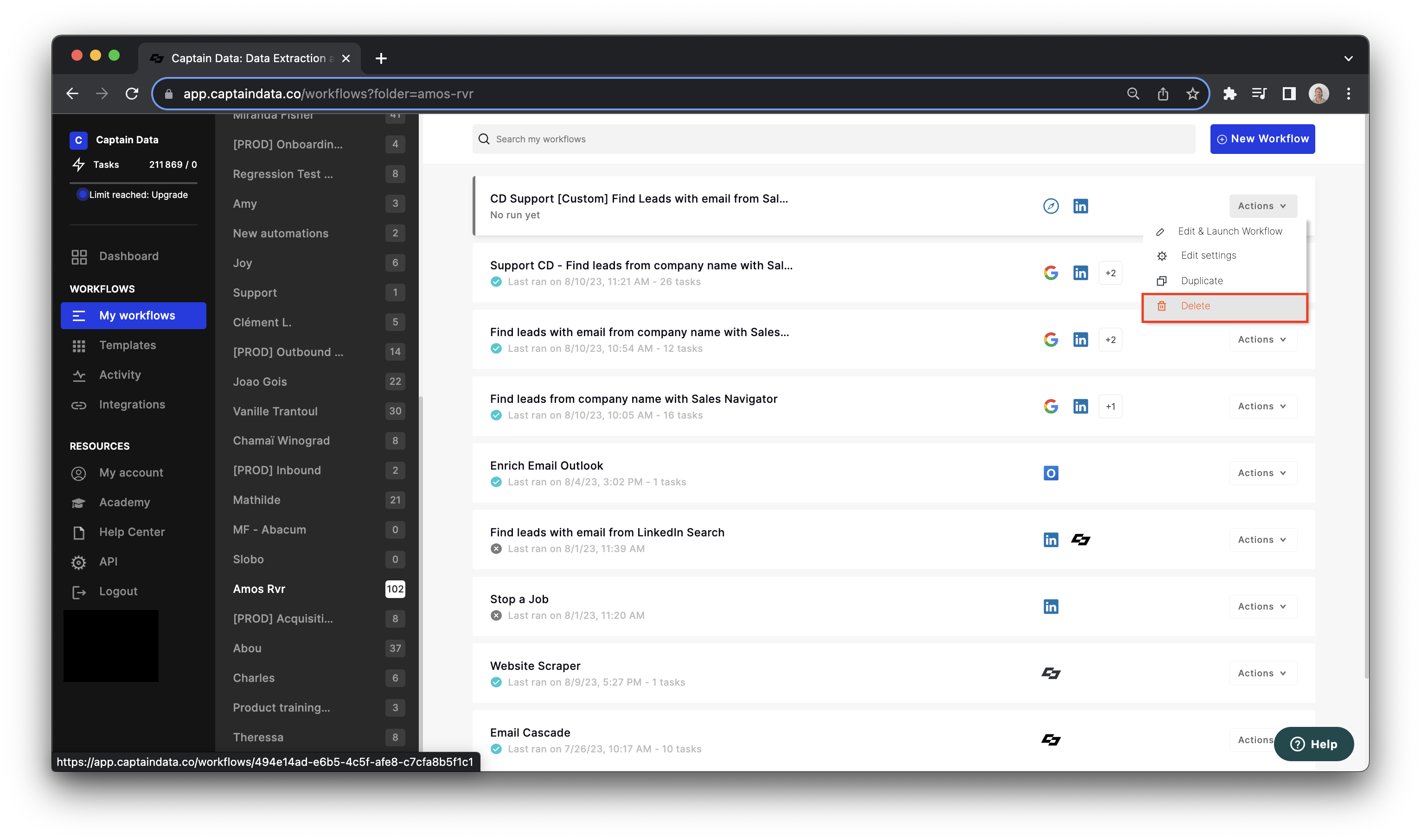Viewport: 1421px width, 840px height.
Task: Open Actions dropdown for CD Support workflow
Action: [x=1262, y=206]
